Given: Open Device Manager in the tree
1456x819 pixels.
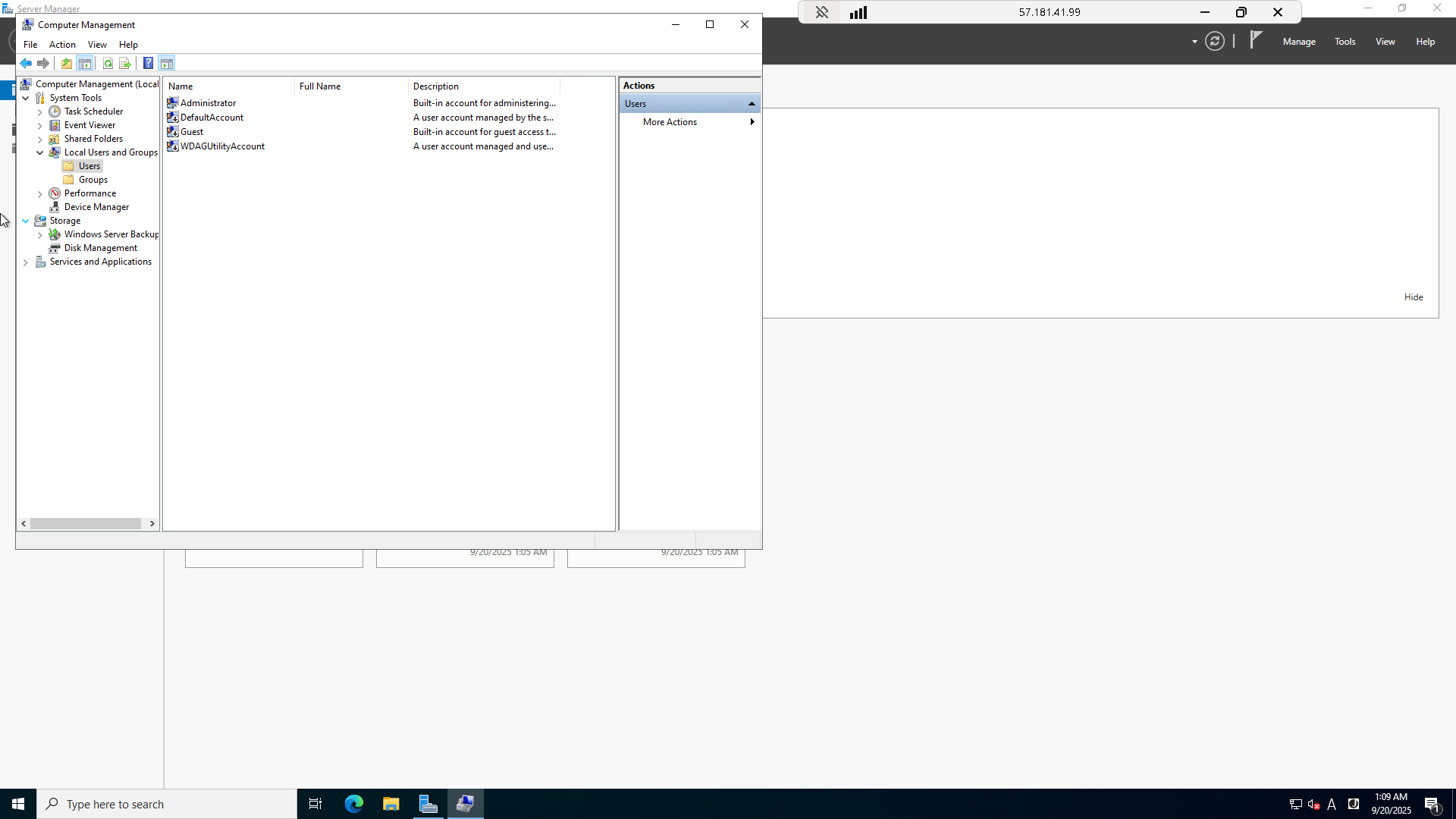Looking at the screenshot, I should click(96, 207).
